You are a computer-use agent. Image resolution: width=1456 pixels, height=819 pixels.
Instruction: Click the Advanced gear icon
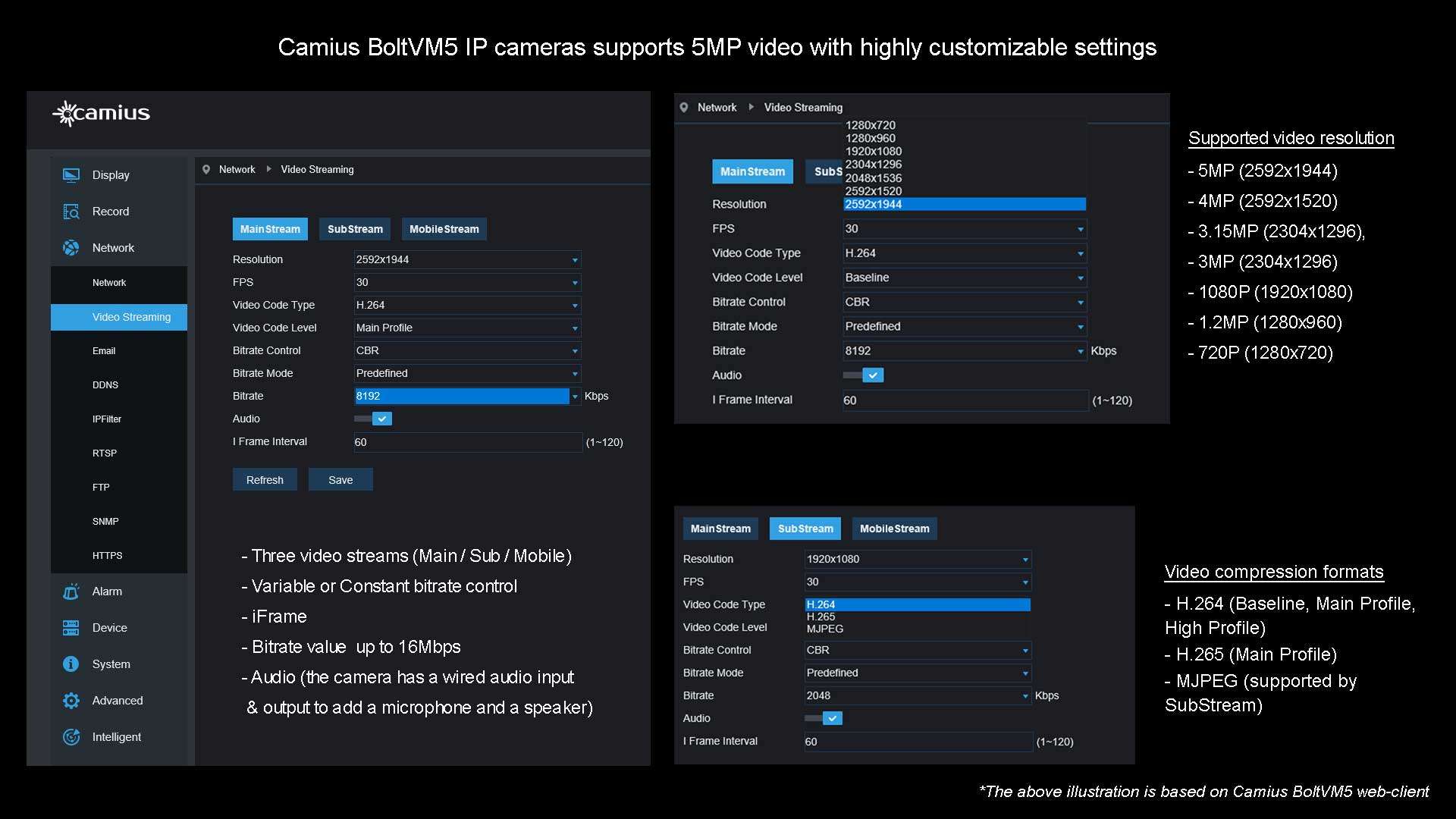coord(71,701)
